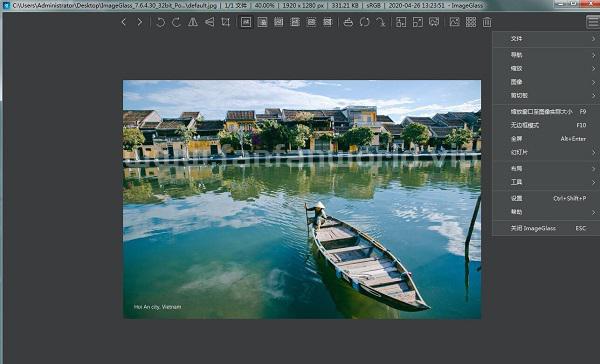Expand the 帮助 submenu
This screenshot has width=600, height=364.
pos(546,212)
